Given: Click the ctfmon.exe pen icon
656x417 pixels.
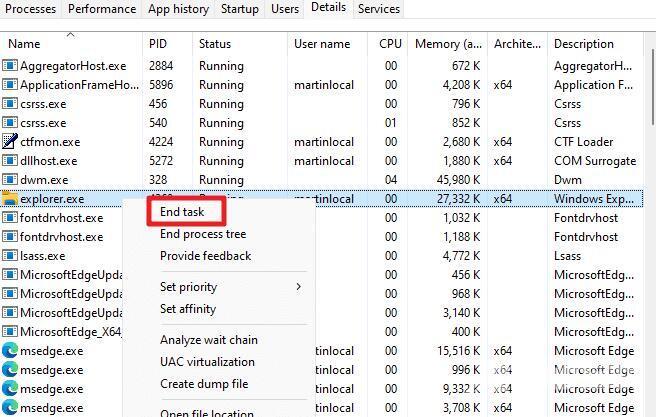Looking at the screenshot, I should pos(9,142).
